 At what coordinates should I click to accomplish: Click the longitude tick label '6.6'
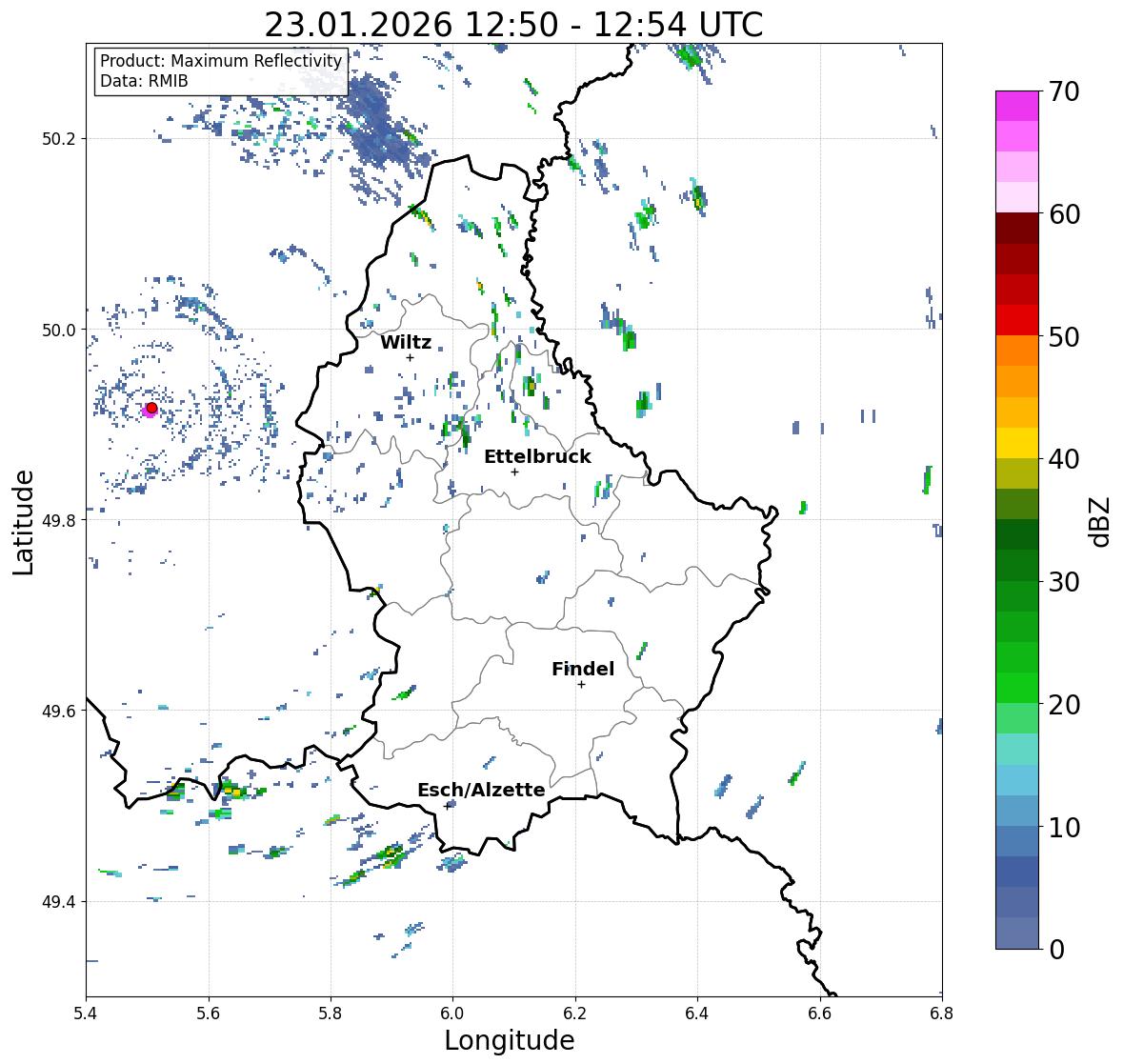820,1014
